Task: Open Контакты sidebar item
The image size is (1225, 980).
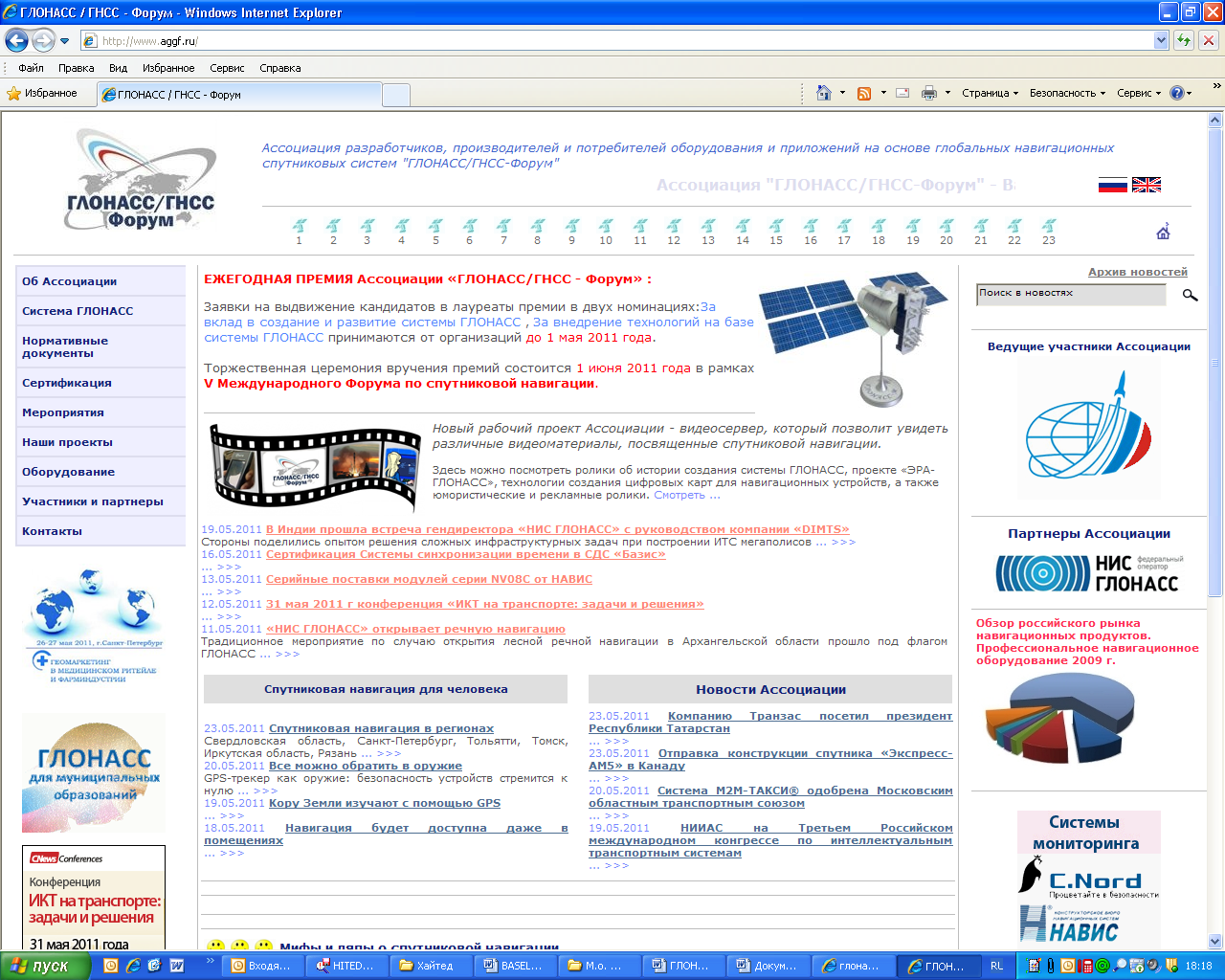Action: [x=100, y=531]
